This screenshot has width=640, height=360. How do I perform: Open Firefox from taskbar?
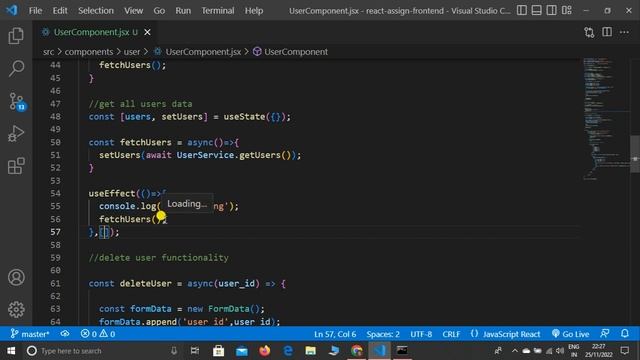[264, 351]
